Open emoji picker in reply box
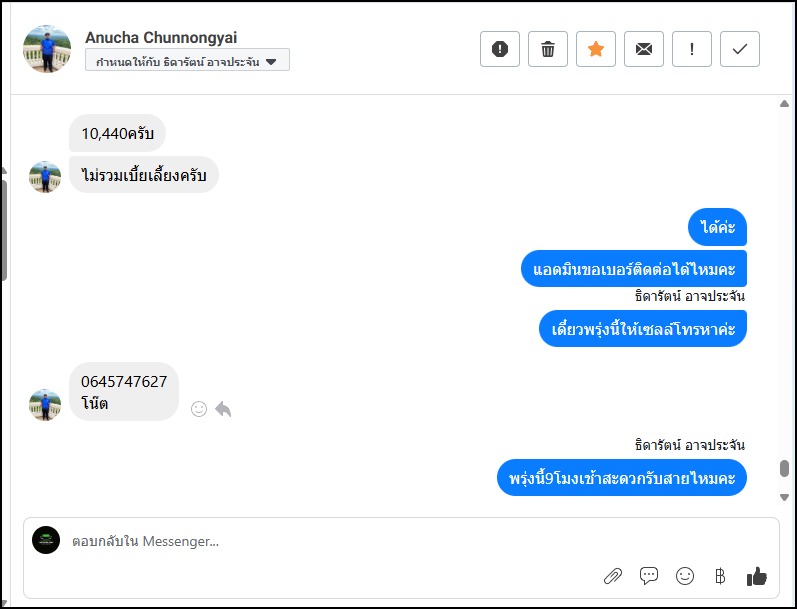The height and width of the screenshot is (609, 797). click(685, 575)
